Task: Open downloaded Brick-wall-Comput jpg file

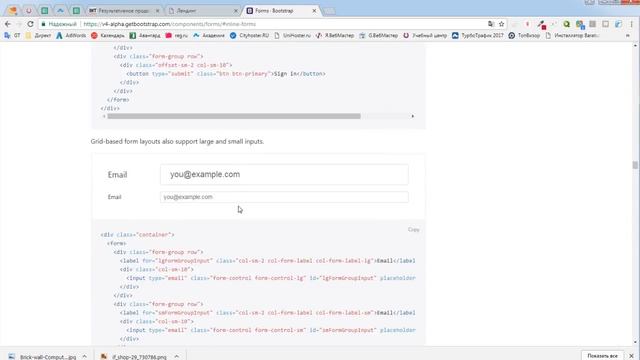Action: 42,357
